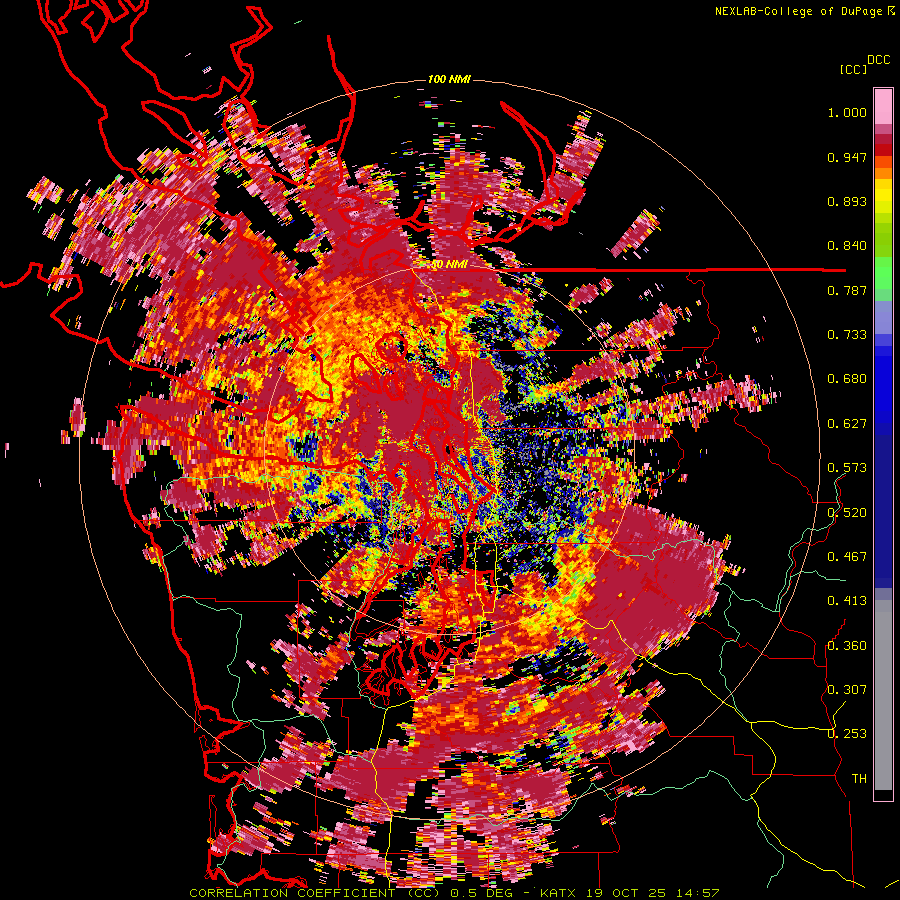Pick the bright yellow color bar segment
This screenshot has height=900, width=900.
(x=883, y=197)
